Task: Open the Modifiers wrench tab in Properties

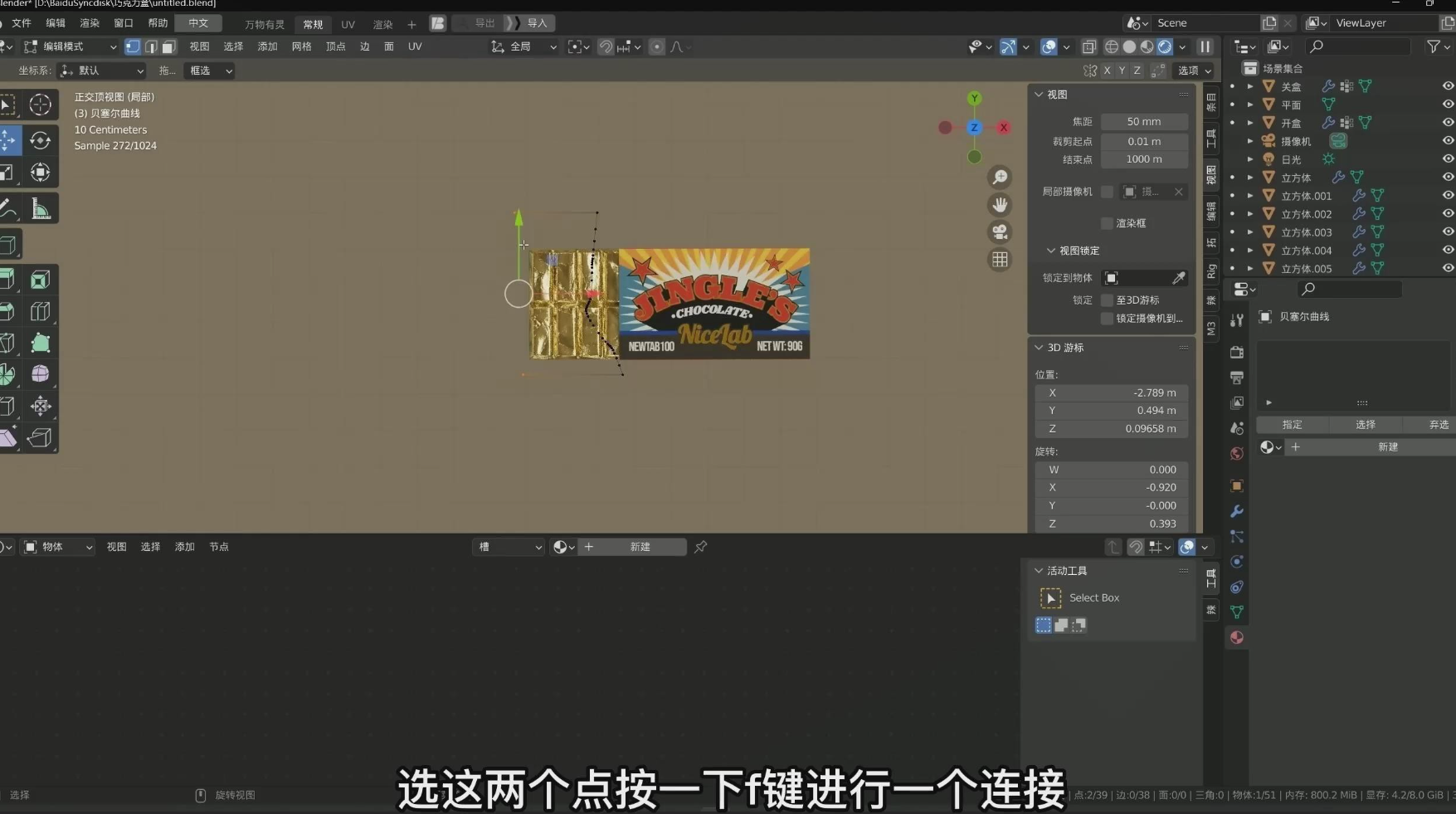Action: click(1236, 511)
